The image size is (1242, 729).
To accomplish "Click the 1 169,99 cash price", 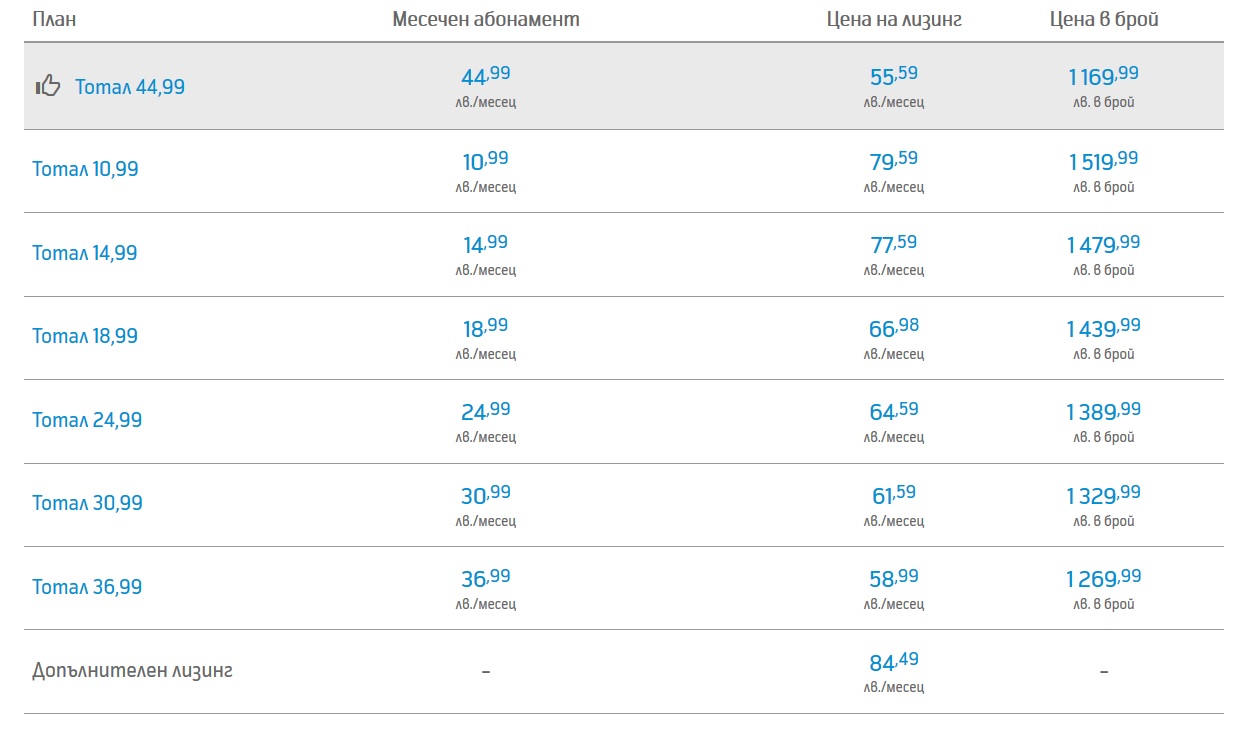I will pos(1103,76).
